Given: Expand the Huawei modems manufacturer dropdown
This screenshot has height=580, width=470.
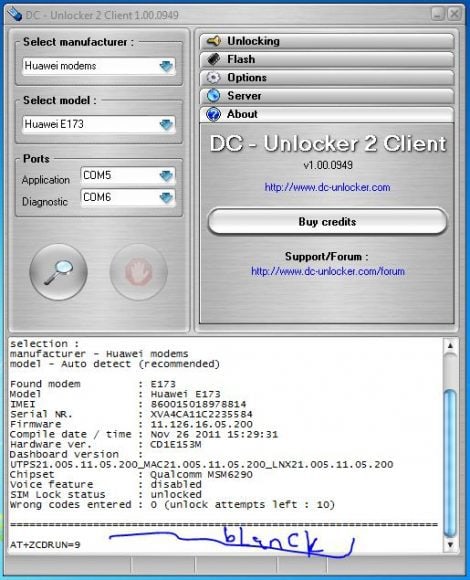Looking at the screenshot, I should click(166, 66).
